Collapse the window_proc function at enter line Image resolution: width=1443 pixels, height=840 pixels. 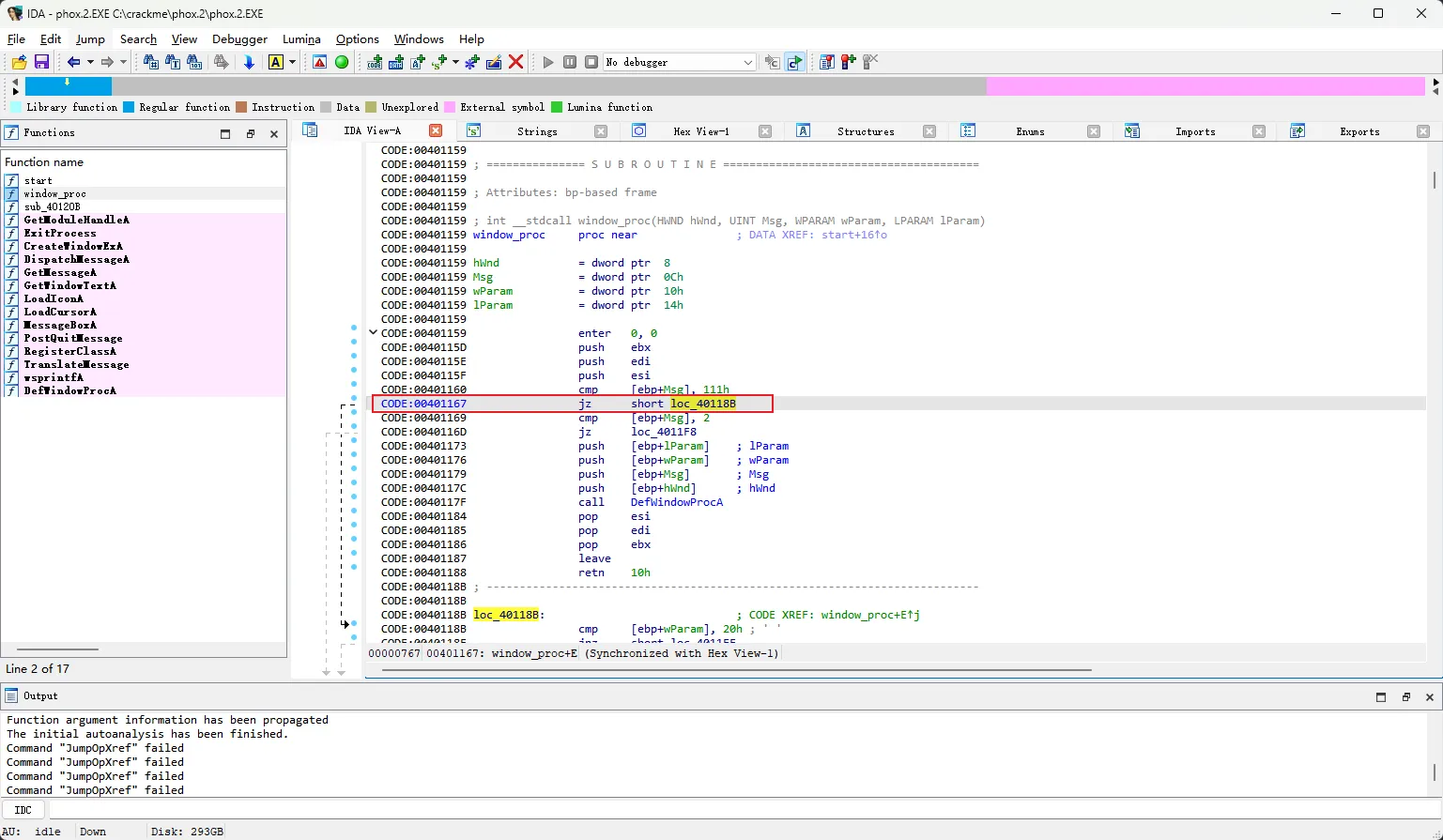pos(373,332)
